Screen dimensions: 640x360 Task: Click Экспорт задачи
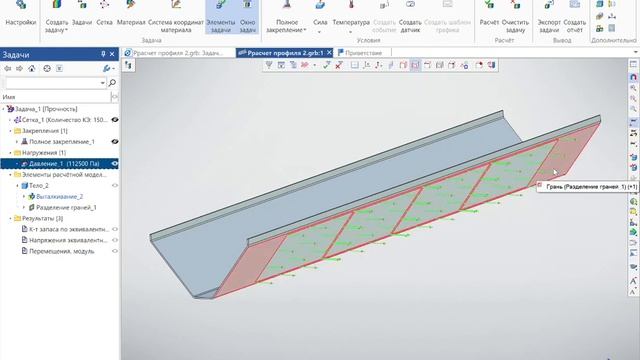549,16
